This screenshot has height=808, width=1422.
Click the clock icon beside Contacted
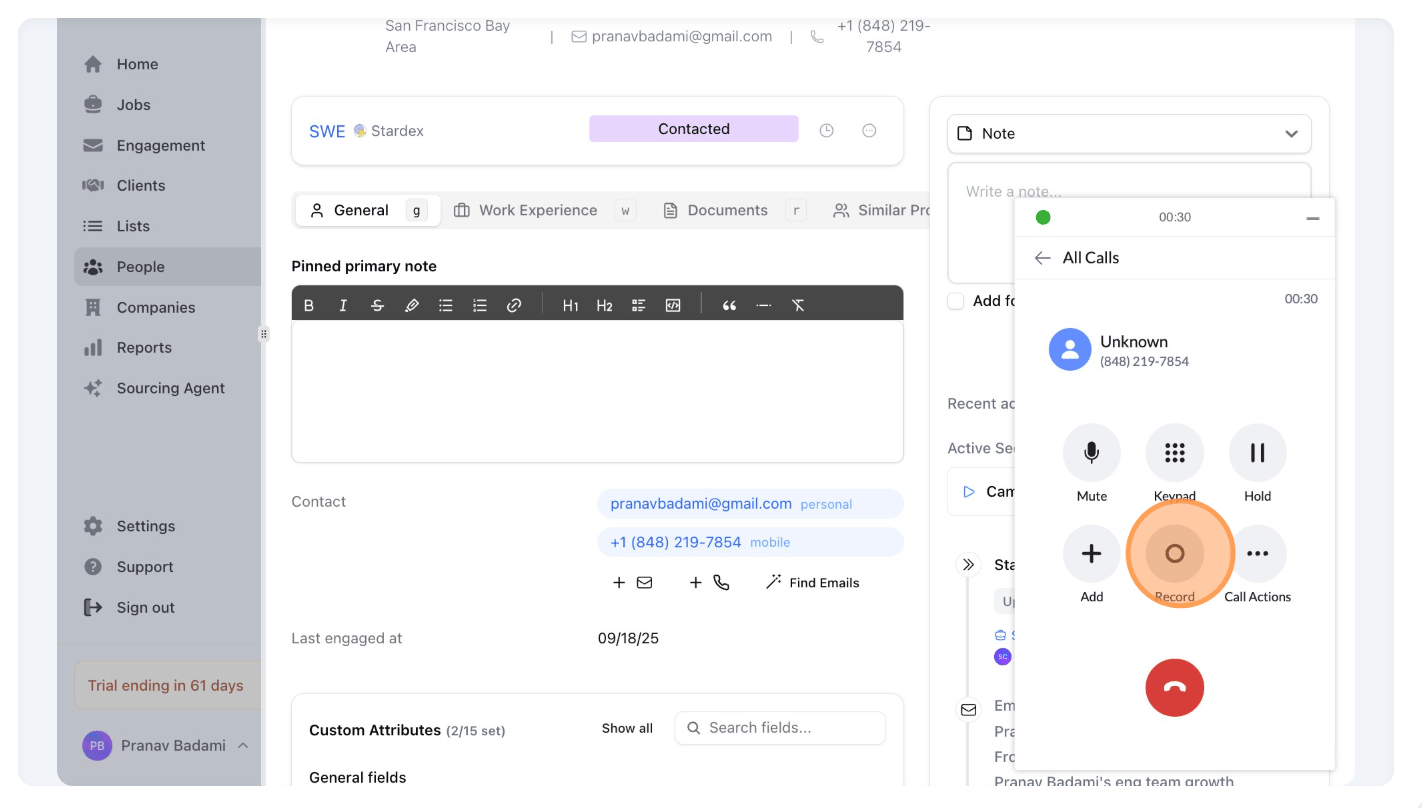coord(826,131)
